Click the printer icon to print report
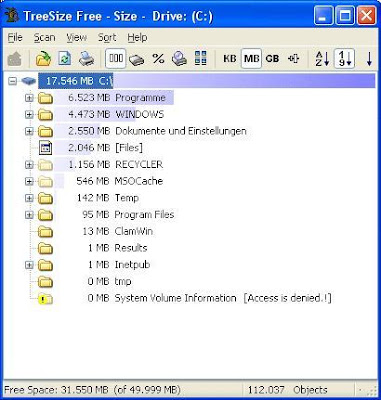The image size is (381, 400). tap(86, 59)
